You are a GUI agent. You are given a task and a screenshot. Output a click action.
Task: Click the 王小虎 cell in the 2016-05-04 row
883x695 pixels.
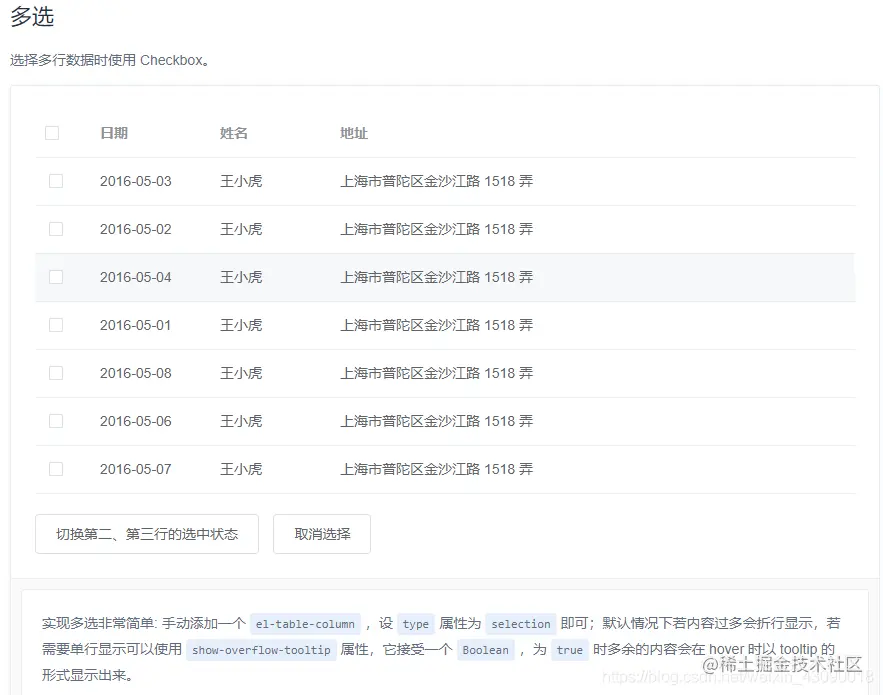(240, 277)
